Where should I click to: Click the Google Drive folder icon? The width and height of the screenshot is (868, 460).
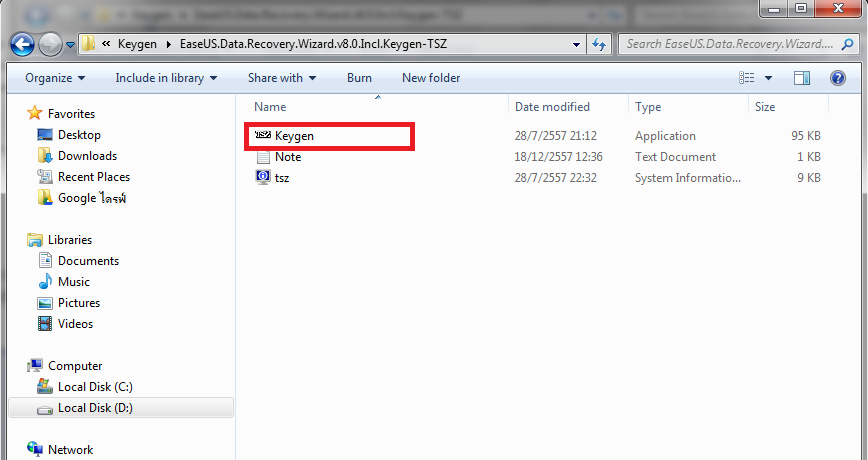[45, 197]
